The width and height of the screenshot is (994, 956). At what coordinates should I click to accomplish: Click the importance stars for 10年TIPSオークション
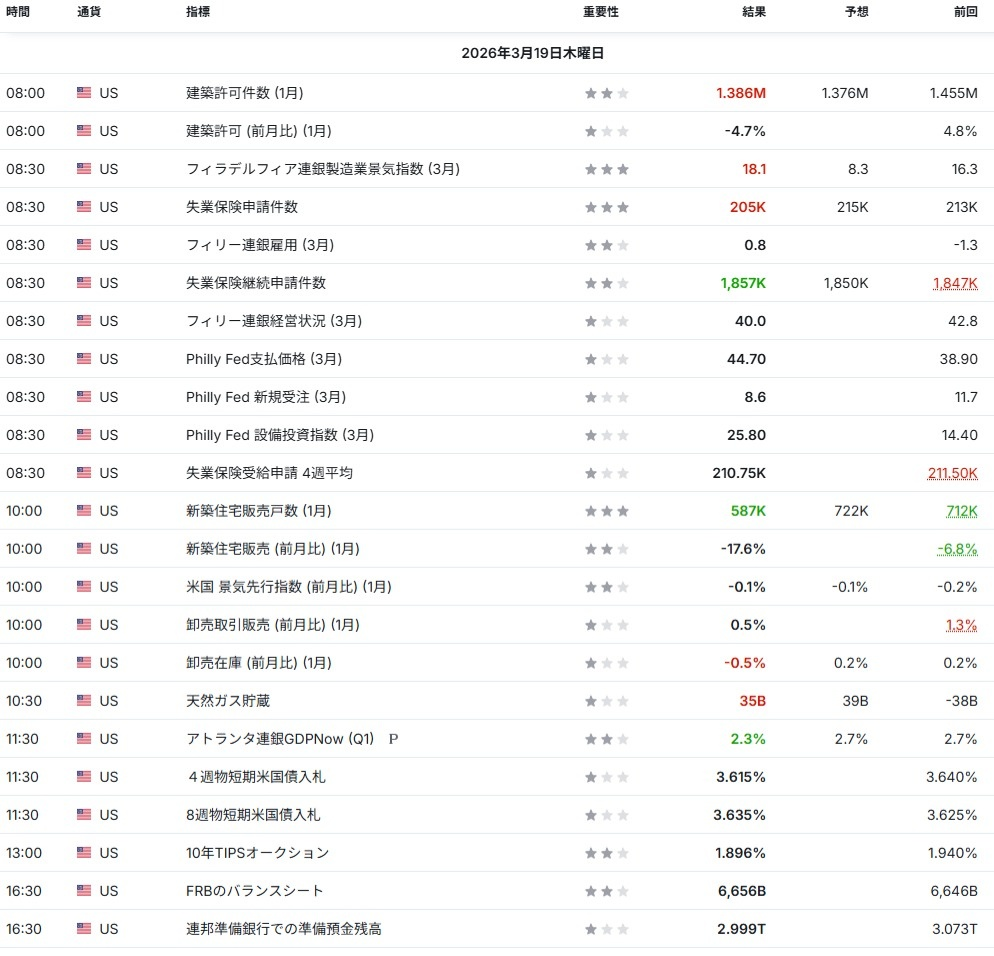pos(607,853)
